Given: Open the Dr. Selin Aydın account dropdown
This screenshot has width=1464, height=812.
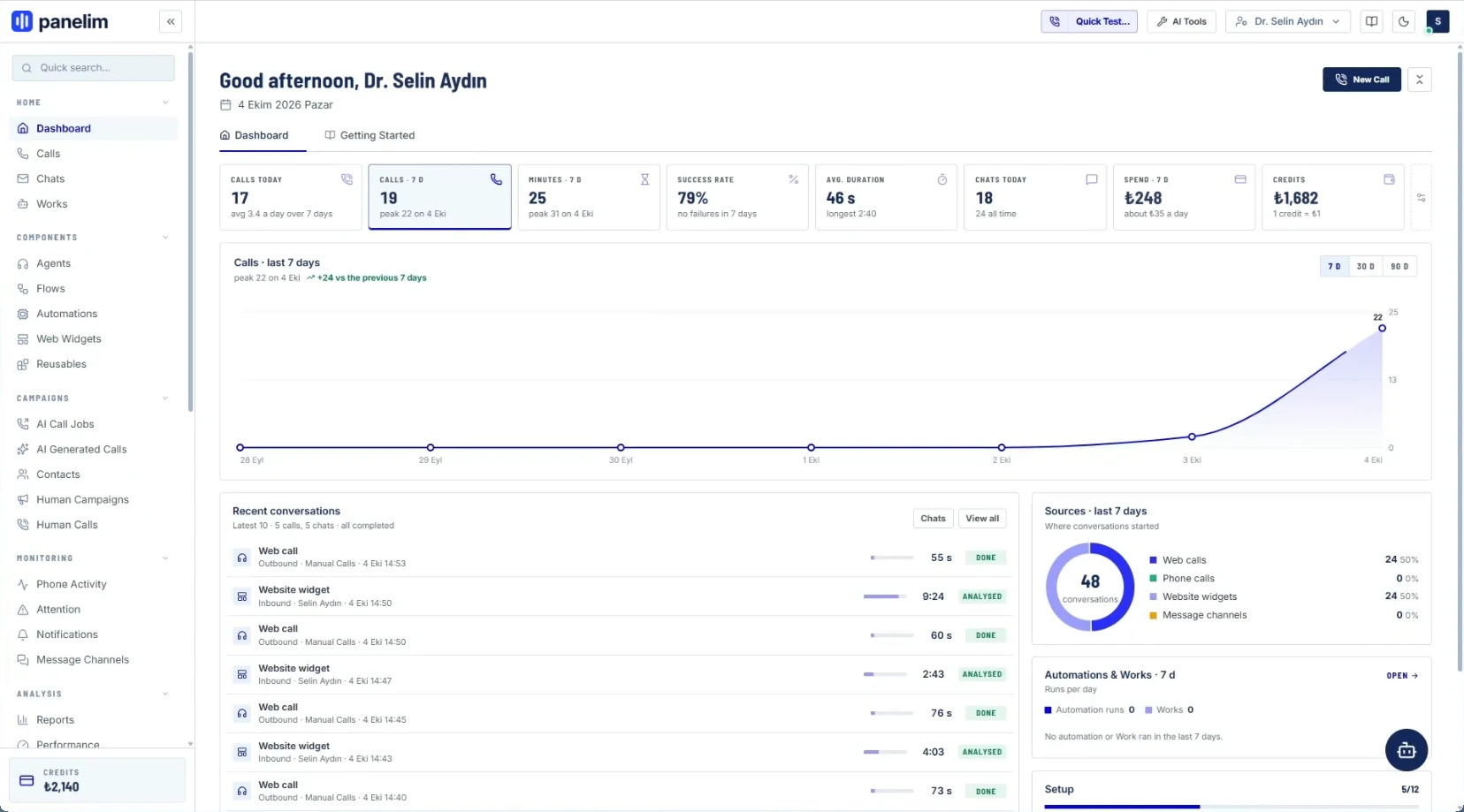Looking at the screenshot, I should [1288, 21].
